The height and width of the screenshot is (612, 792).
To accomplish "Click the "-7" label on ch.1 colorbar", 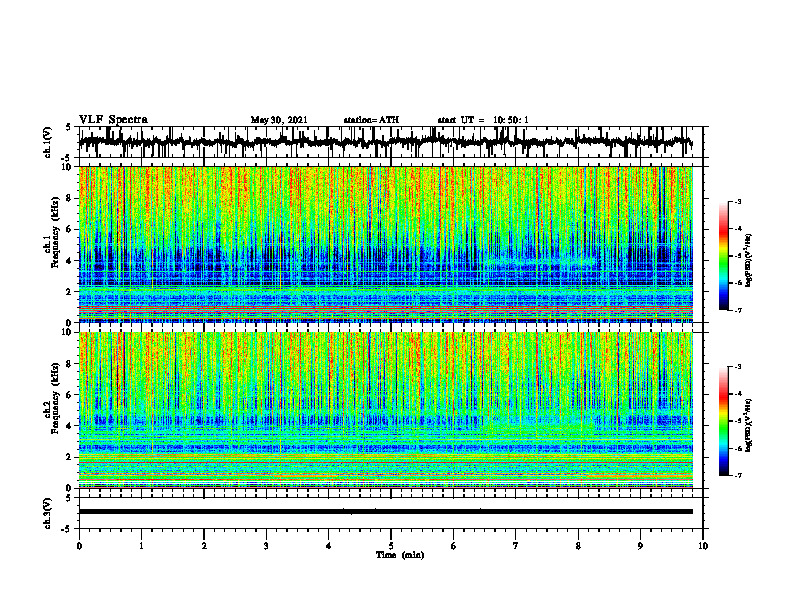I will coord(737,310).
